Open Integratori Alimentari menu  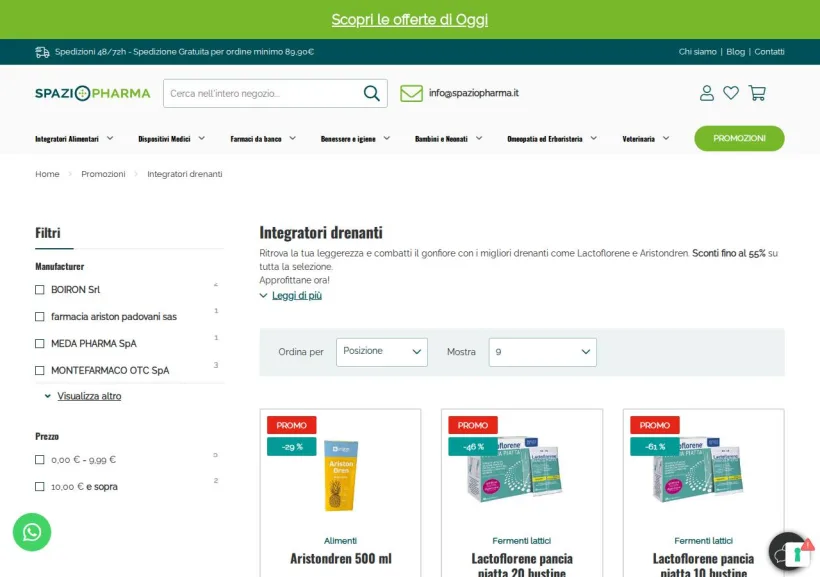pos(66,139)
